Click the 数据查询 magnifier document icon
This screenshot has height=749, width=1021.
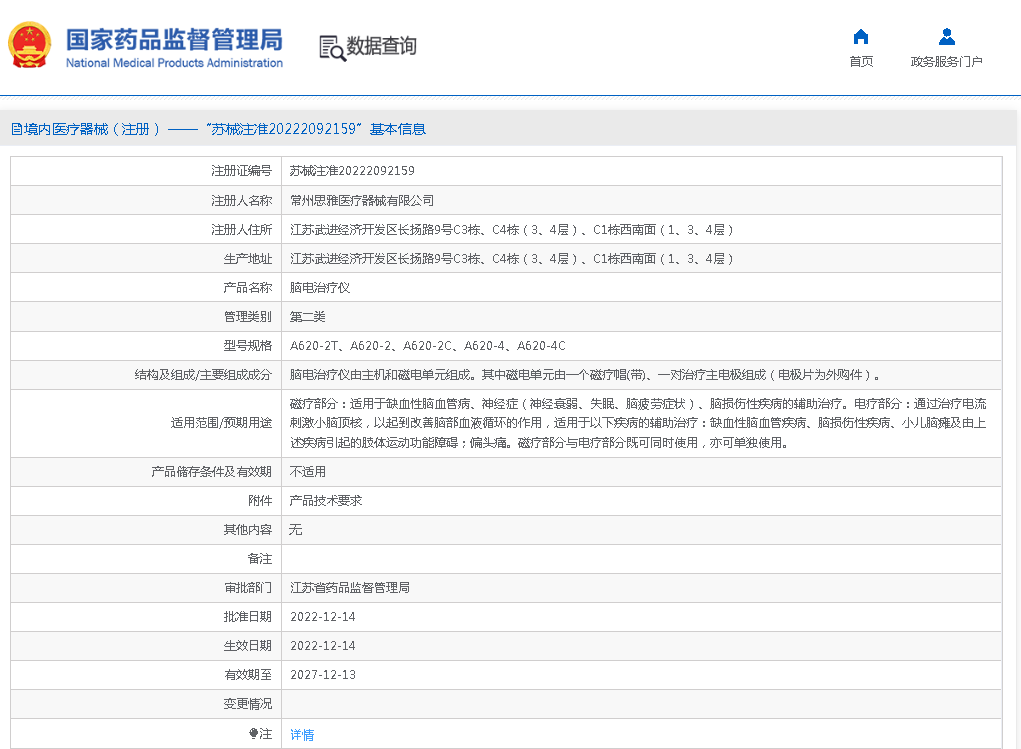[332, 47]
